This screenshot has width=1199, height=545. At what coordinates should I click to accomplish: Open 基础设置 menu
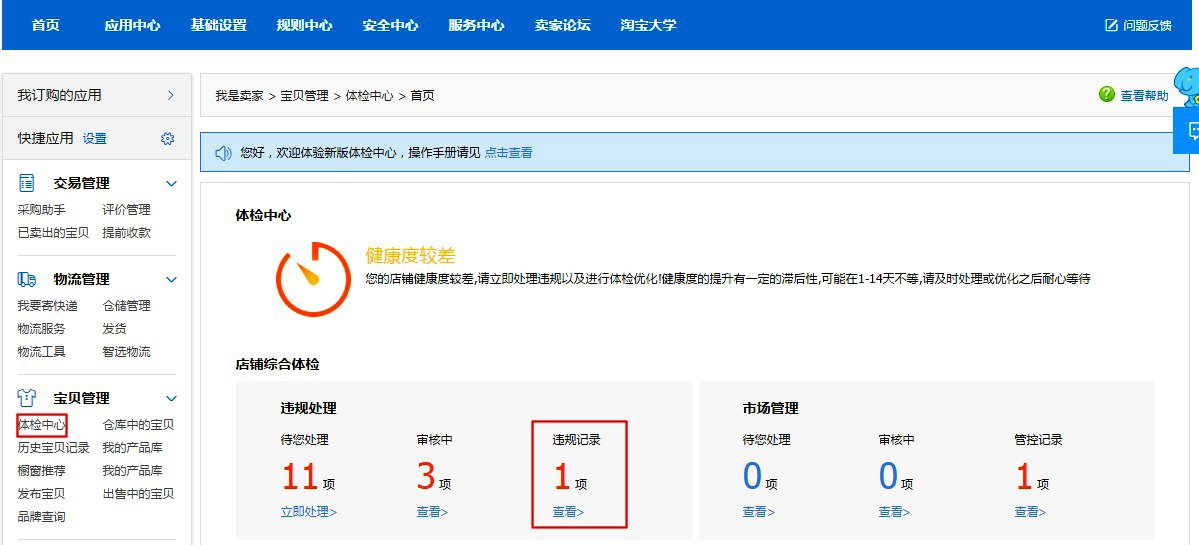[x=219, y=25]
